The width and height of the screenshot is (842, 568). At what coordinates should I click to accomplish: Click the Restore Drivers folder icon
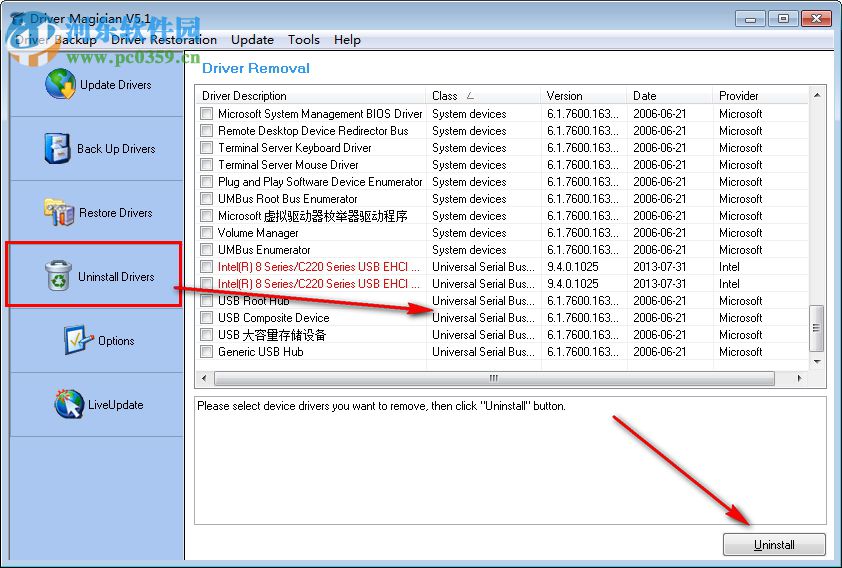click(59, 212)
